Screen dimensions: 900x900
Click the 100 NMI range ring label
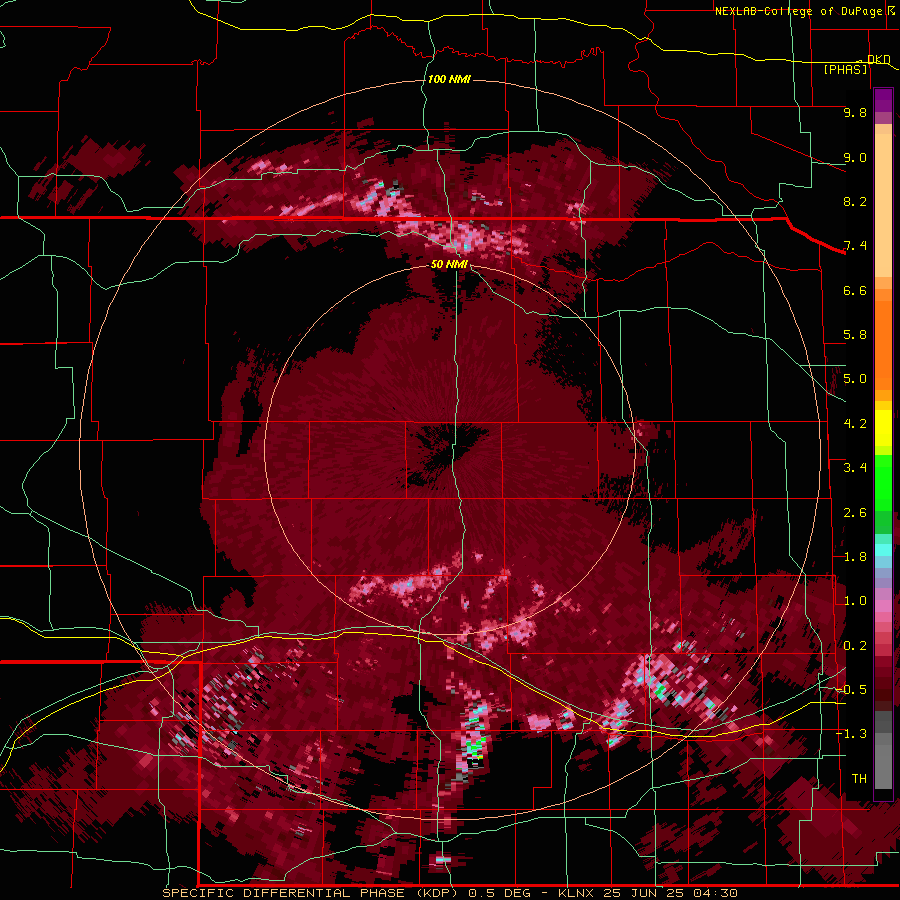[x=449, y=79]
